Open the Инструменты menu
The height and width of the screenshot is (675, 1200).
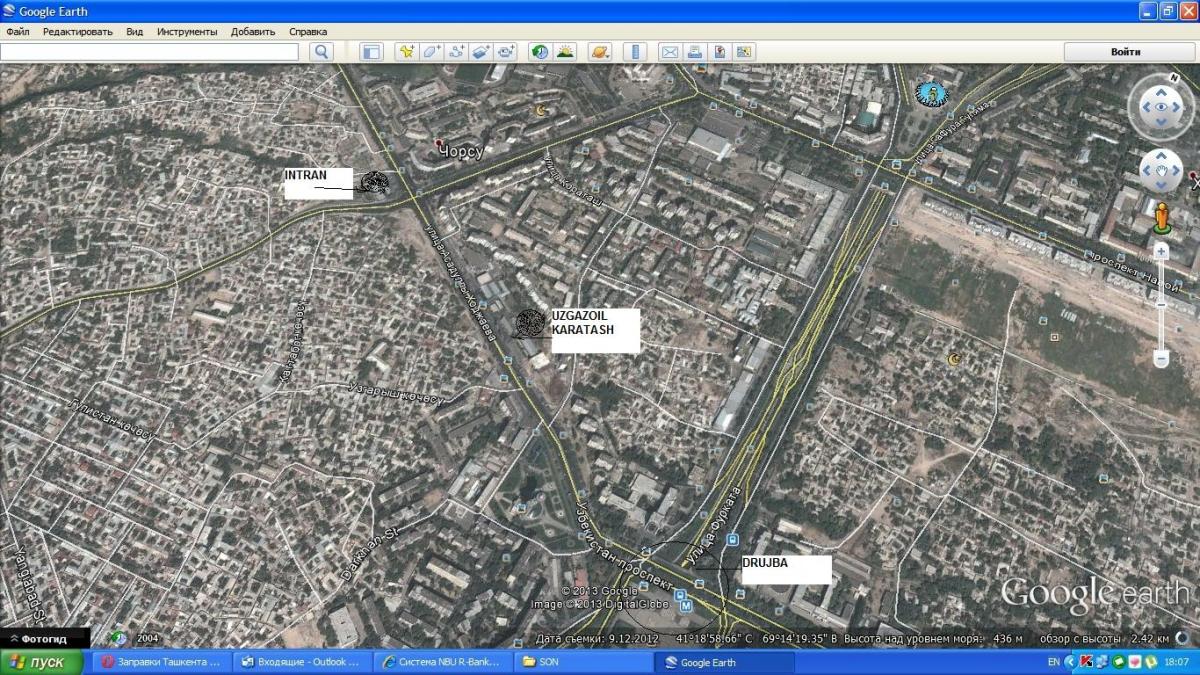click(186, 32)
